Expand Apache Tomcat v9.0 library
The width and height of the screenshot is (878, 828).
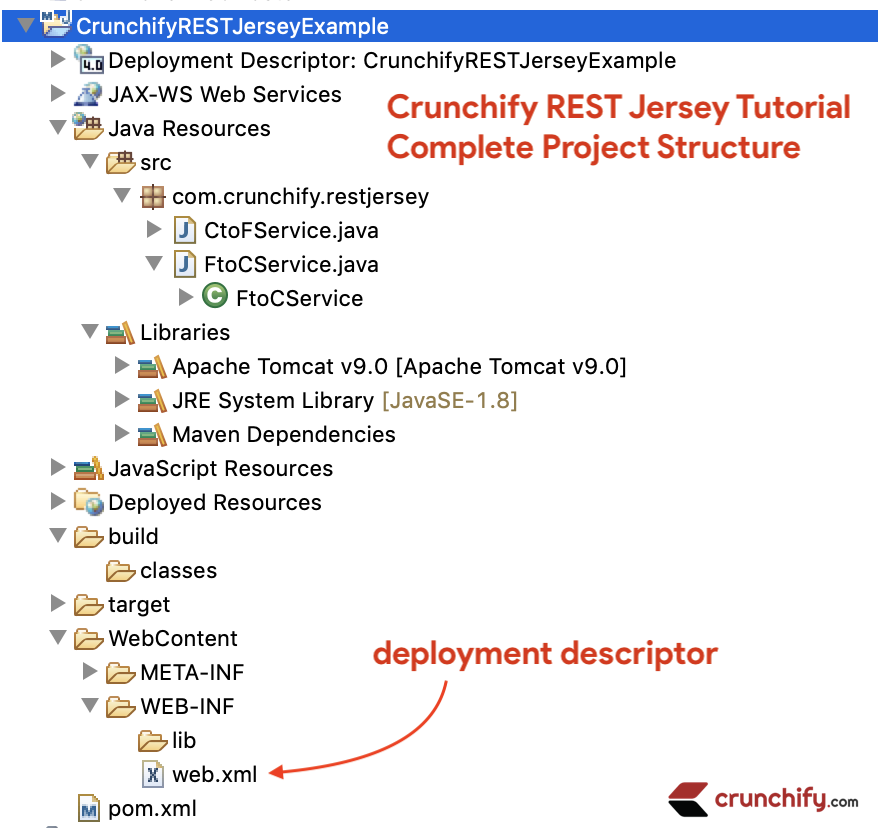122,366
